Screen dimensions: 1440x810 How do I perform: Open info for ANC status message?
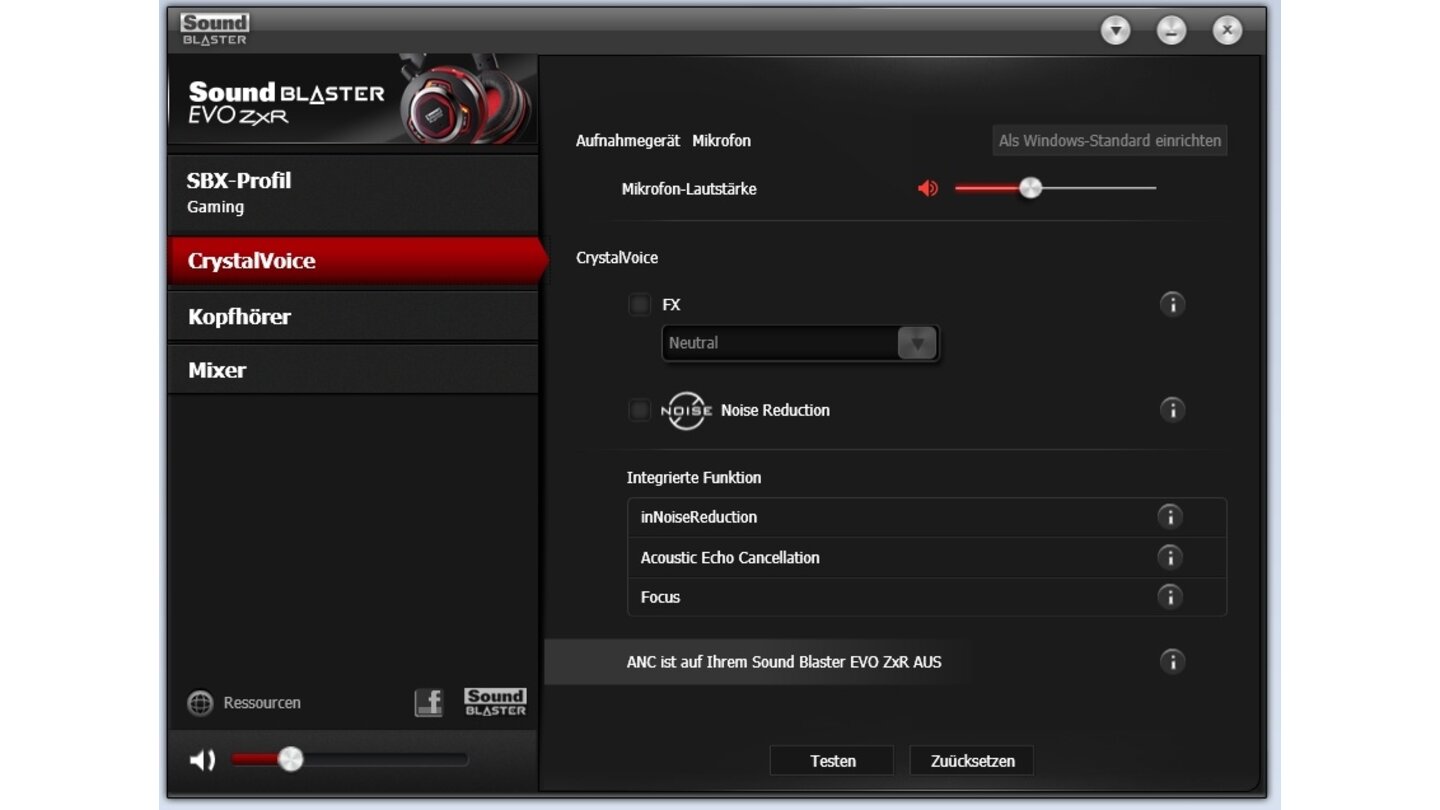pos(1172,661)
